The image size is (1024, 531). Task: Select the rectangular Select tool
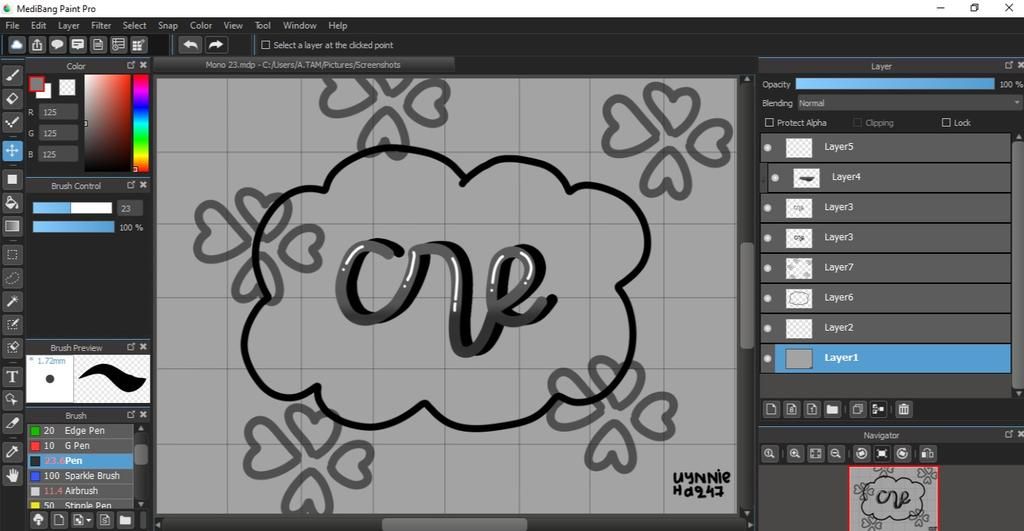(12, 255)
